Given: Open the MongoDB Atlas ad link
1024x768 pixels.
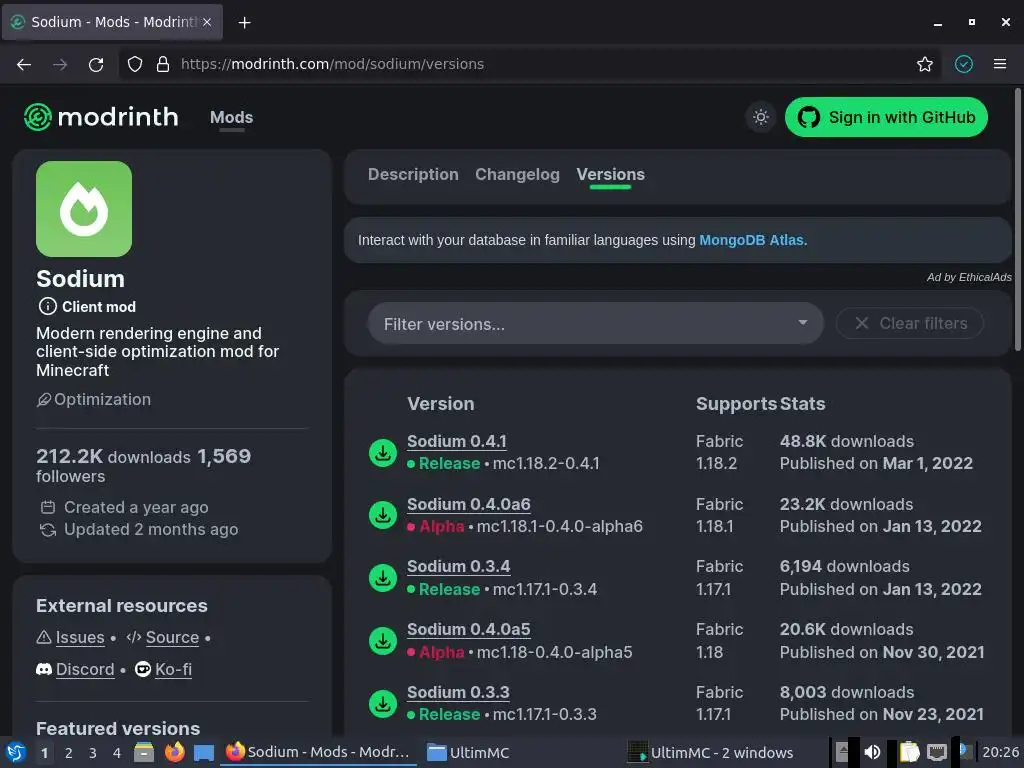Looking at the screenshot, I should pos(753,240).
